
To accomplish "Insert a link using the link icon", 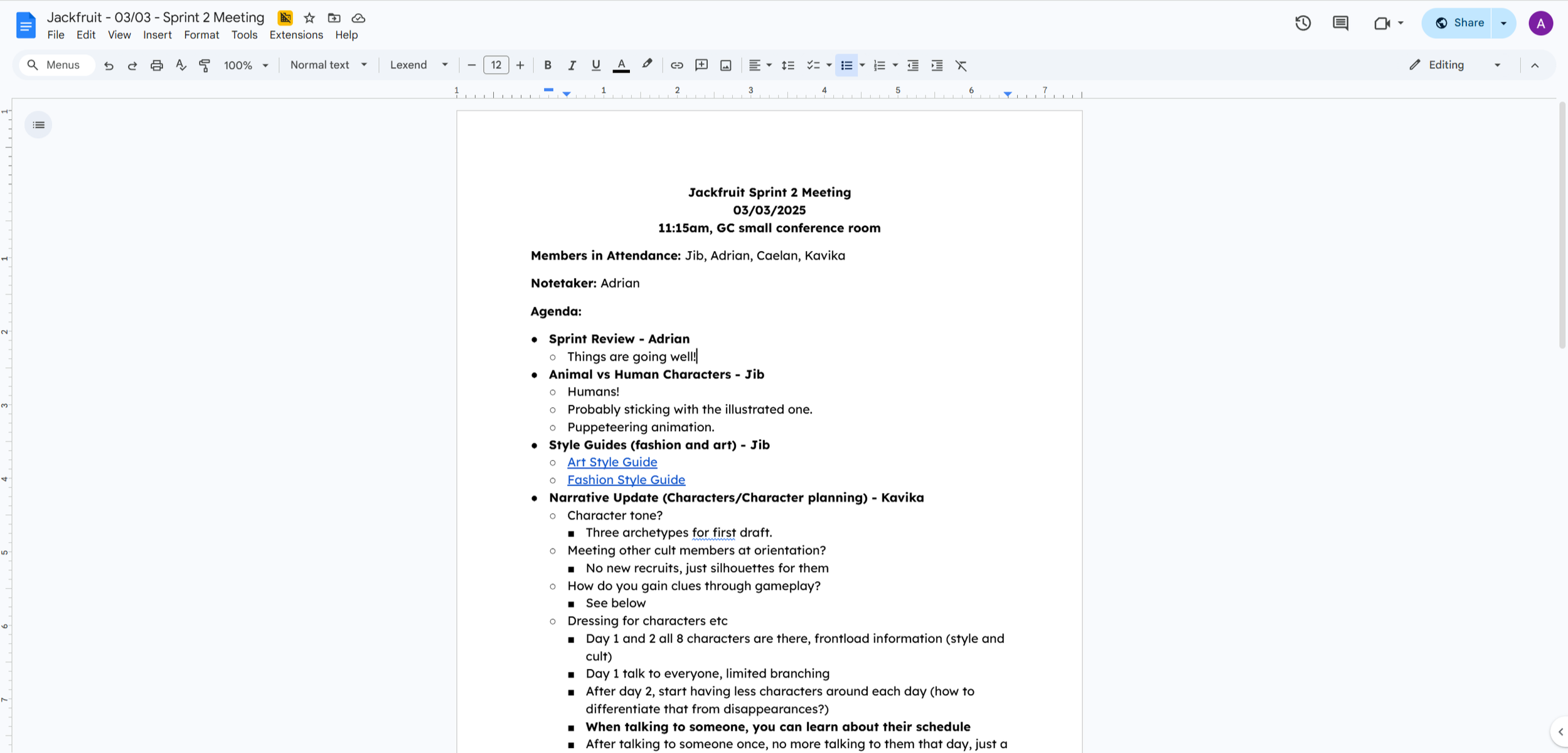I will pos(676,65).
